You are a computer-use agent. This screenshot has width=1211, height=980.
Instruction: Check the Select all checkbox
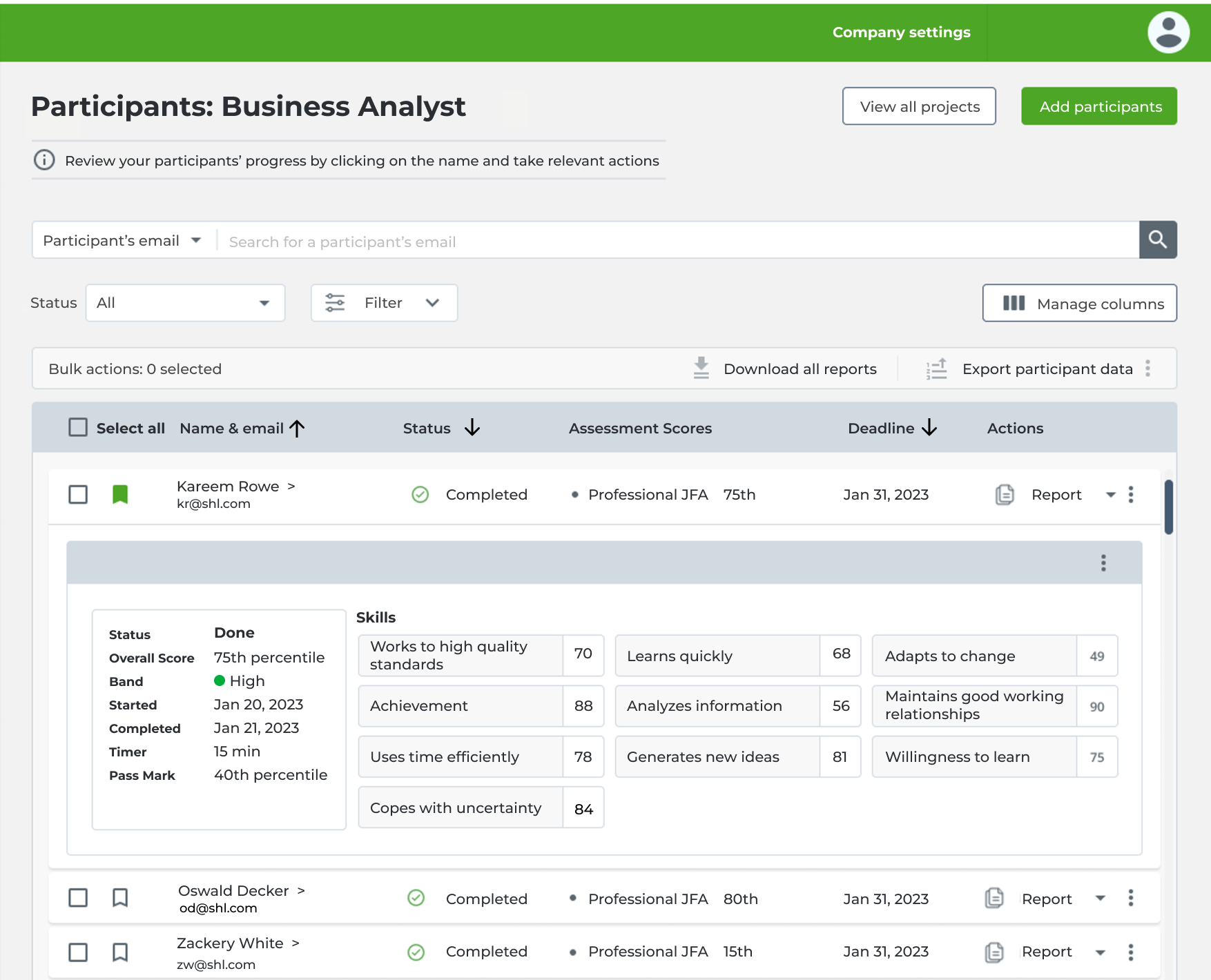point(78,427)
